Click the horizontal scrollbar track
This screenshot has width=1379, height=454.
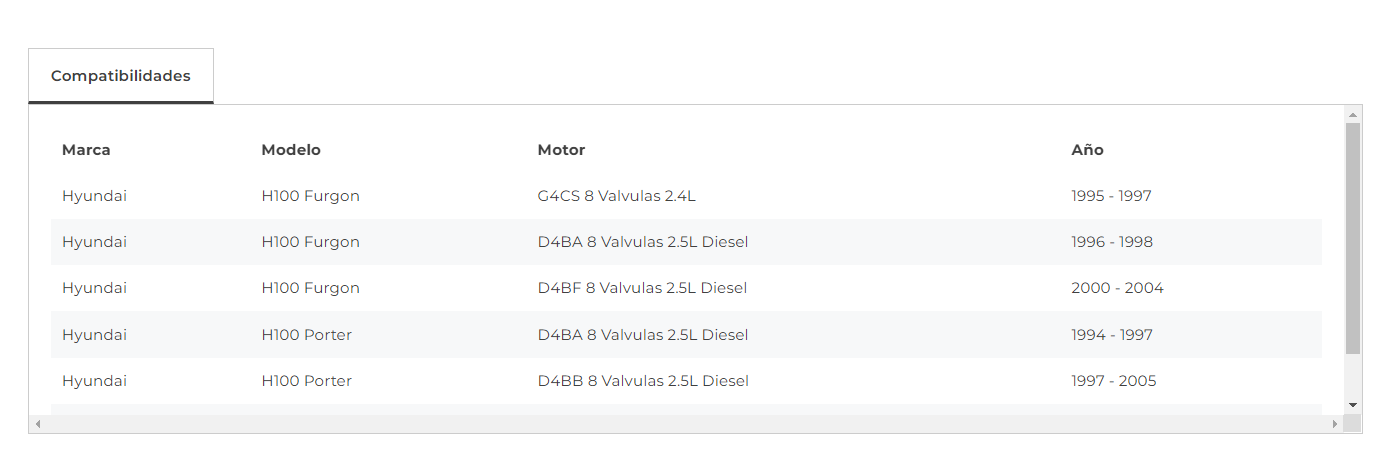(x=686, y=424)
